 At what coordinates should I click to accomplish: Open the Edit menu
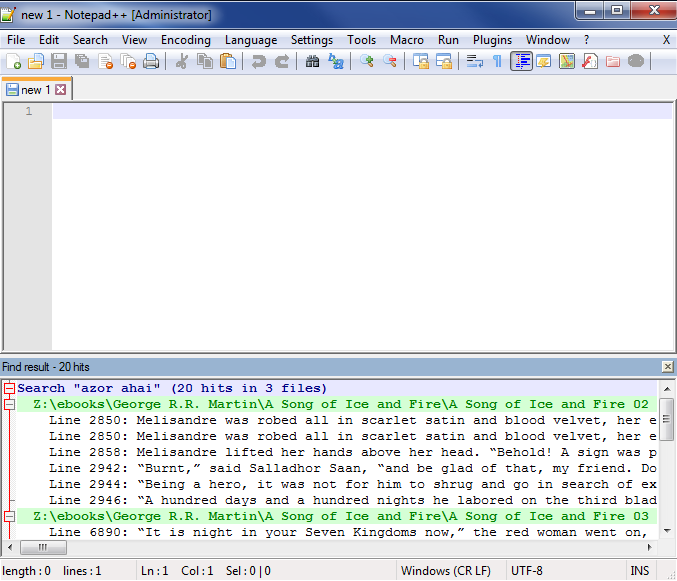pos(49,40)
